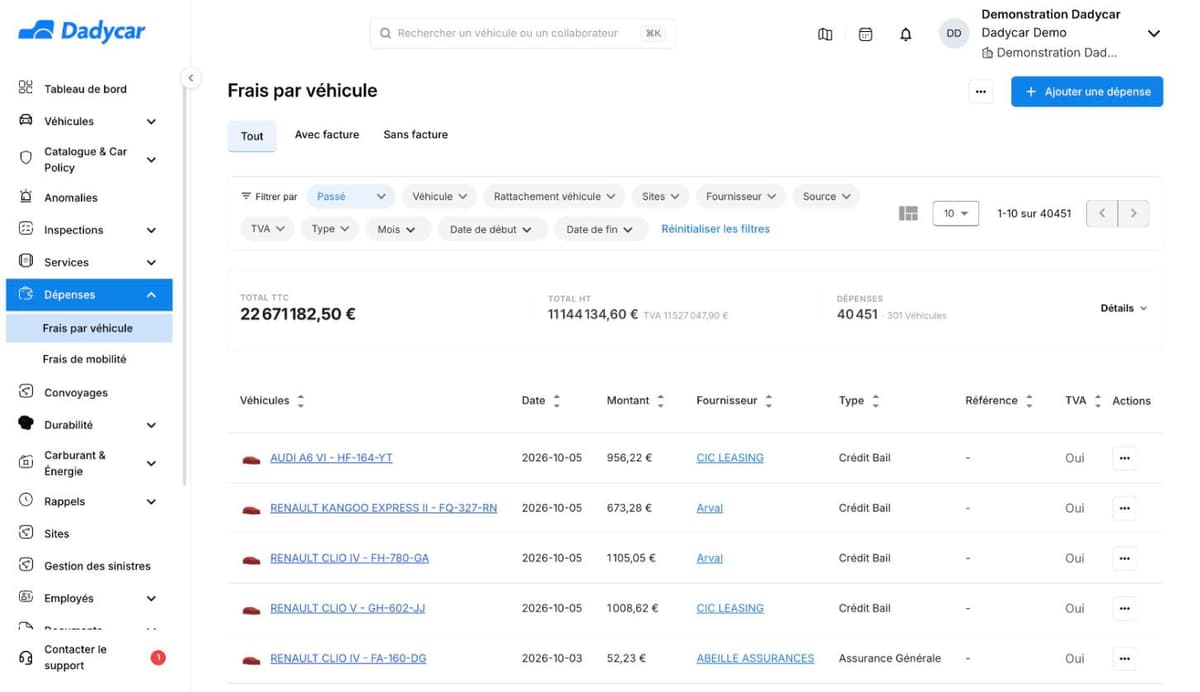Screen dimensions: 1200x692
Task: Open AUDI A6 VI - HF-164-YT vehicle link
Action: (x=331, y=458)
